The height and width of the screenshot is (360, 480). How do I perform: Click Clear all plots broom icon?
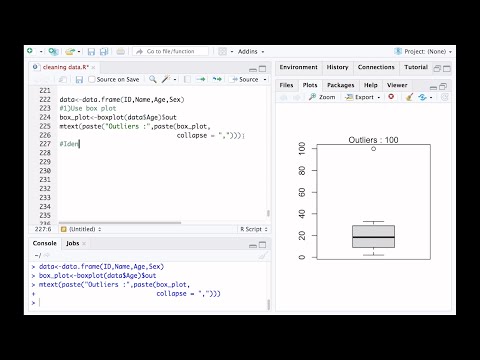click(409, 97)
